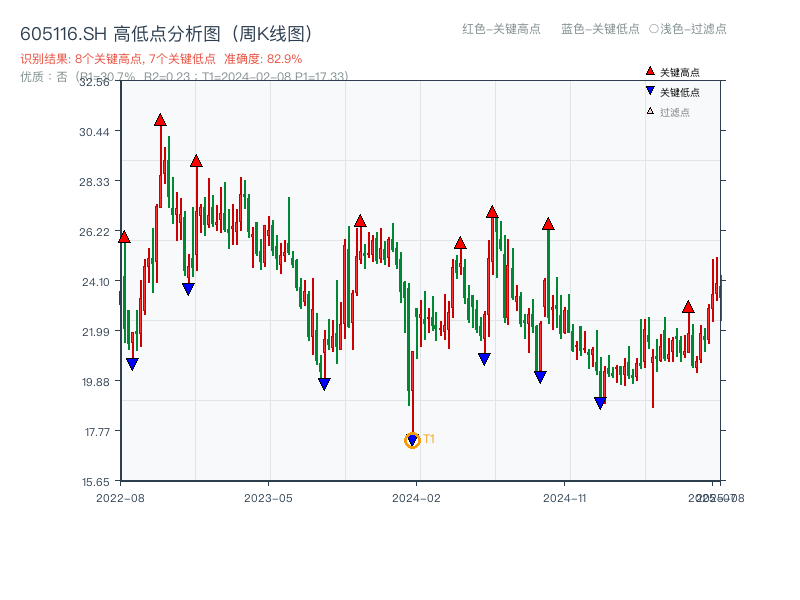This screenshot has width=800, height=600.
Task: Select the blue key-low marker near 20.8 in spring 2024
Action: click(x=484, y=359)
